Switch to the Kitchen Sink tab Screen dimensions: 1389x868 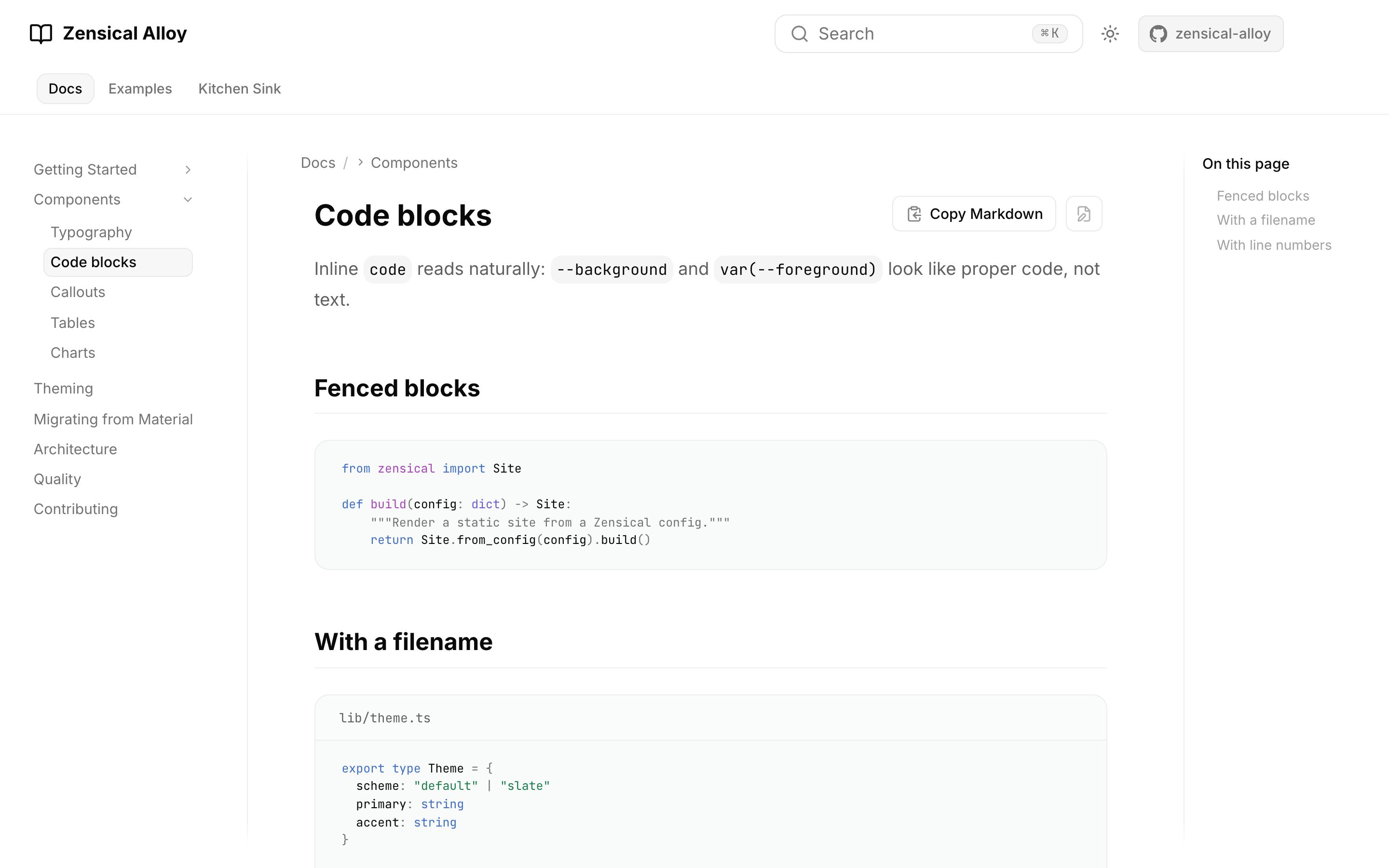click(x=239, y=88)
